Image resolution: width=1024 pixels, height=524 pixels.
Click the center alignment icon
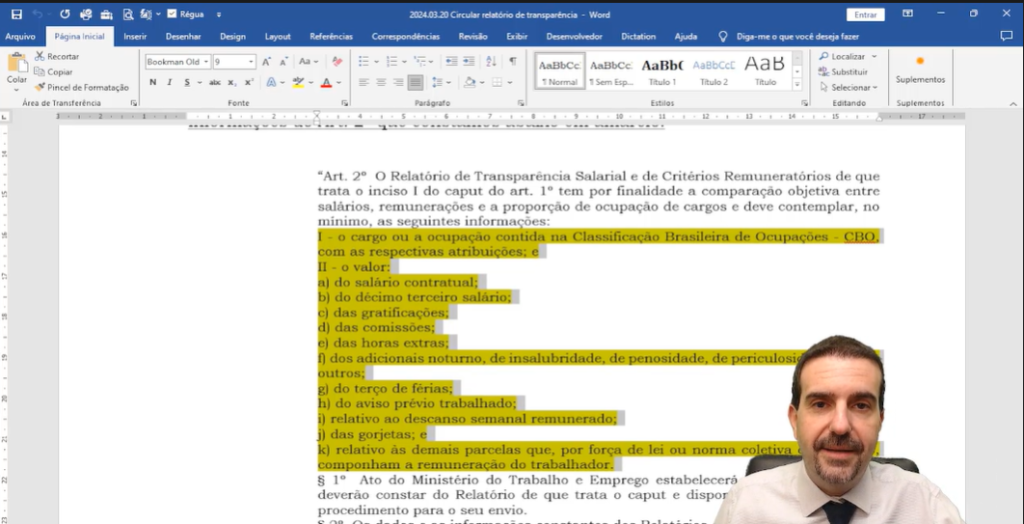point(381,83)
